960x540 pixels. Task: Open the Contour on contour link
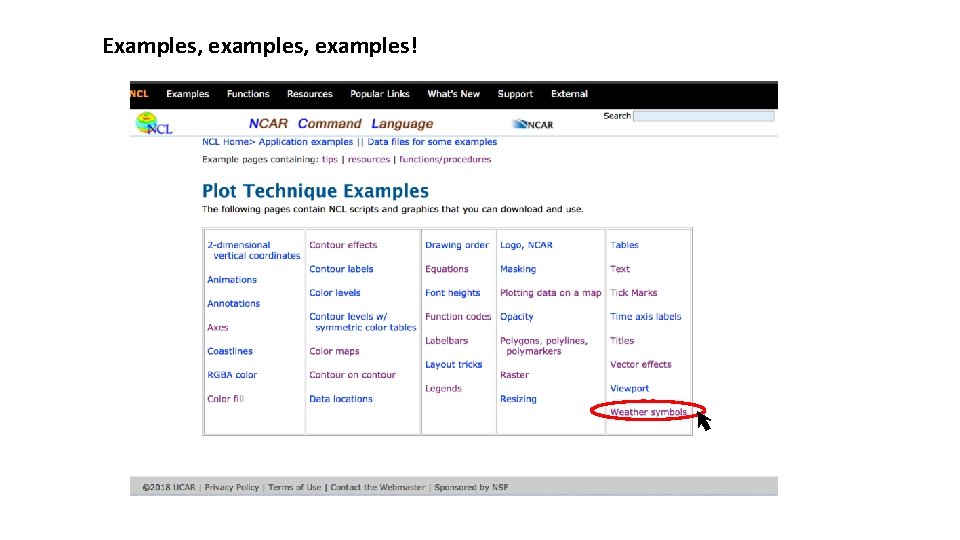[x=352, y=375]
